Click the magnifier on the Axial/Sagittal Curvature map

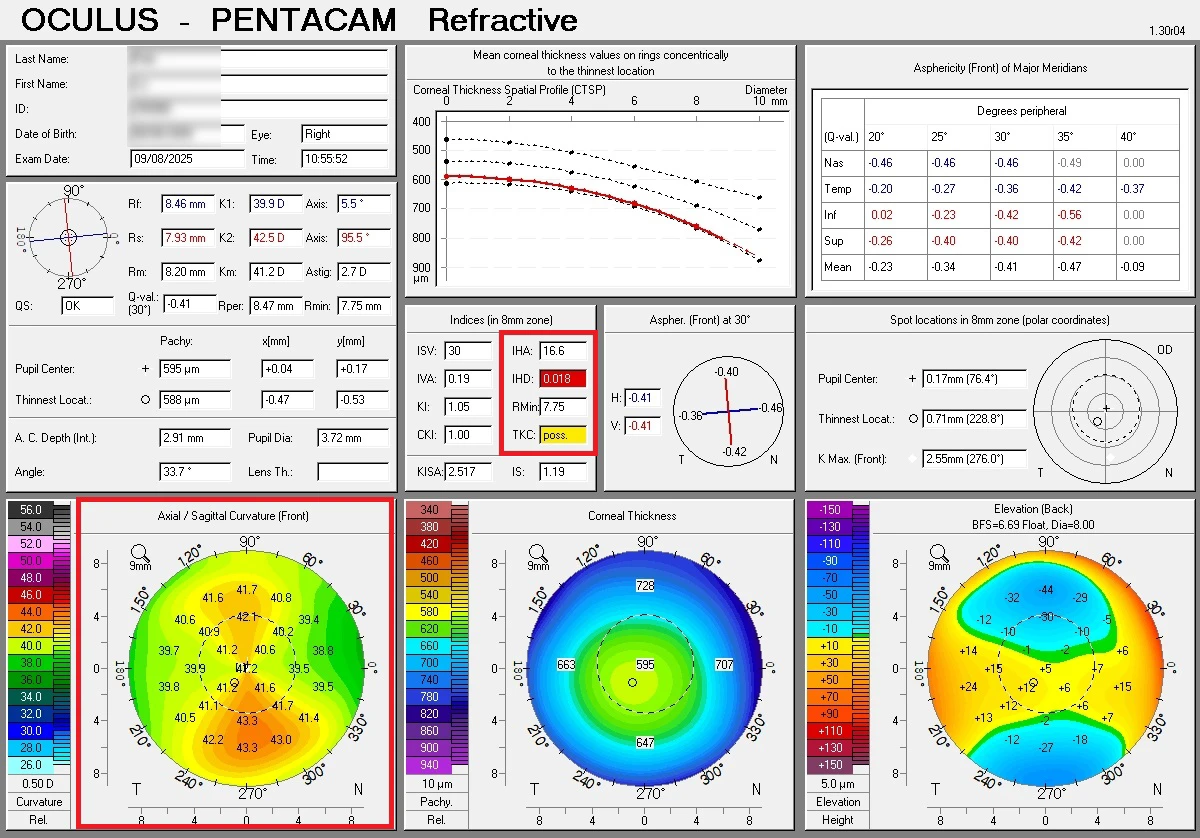pos(141,552)
